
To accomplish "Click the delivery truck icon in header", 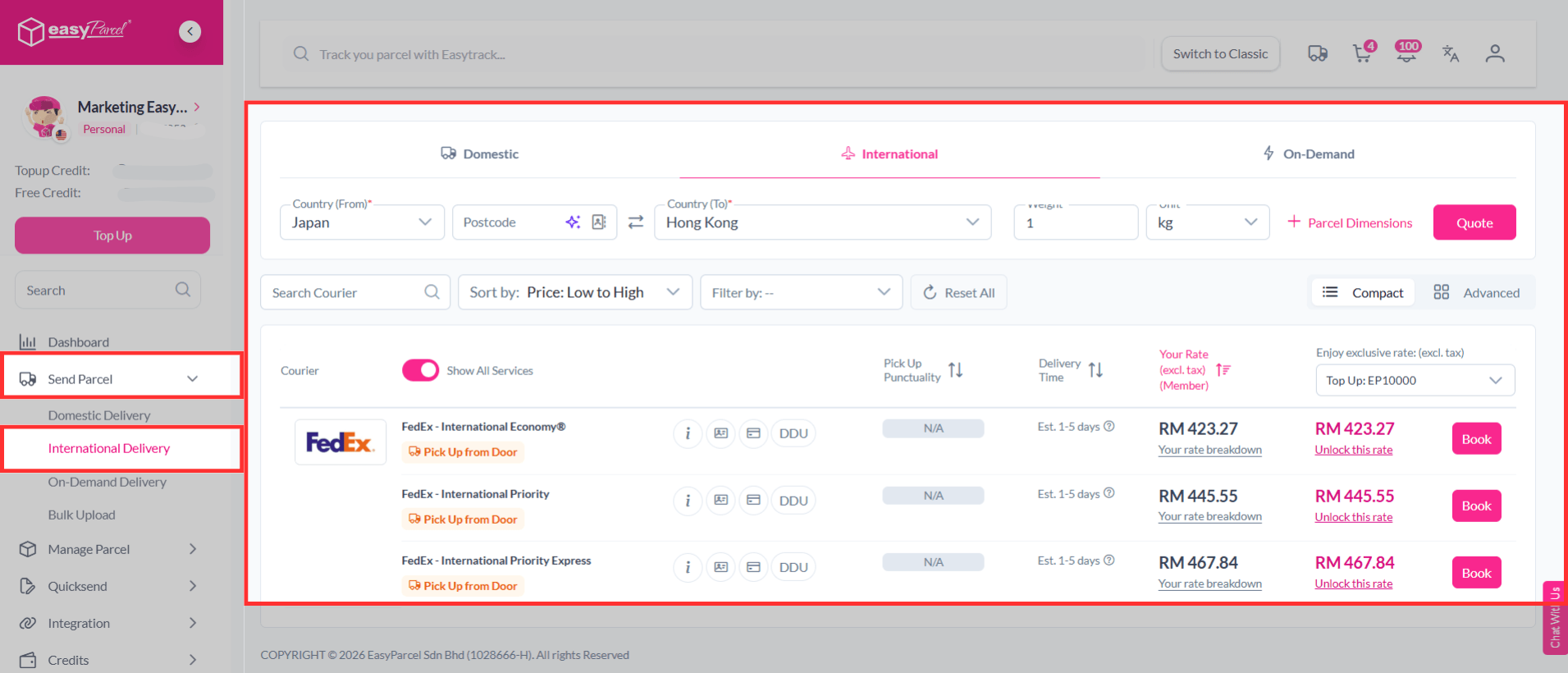I will pos(1317,54).
